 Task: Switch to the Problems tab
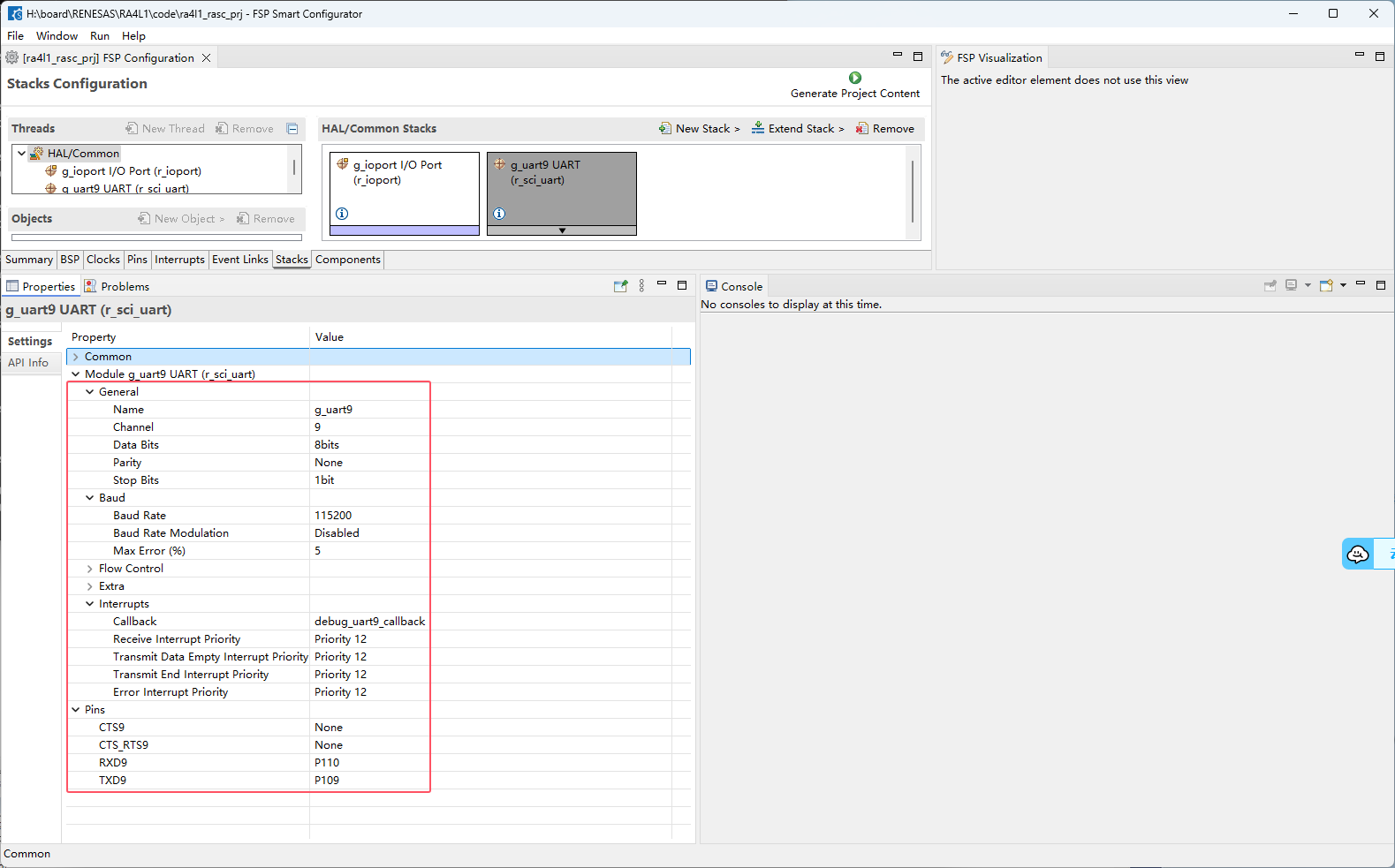118,286
